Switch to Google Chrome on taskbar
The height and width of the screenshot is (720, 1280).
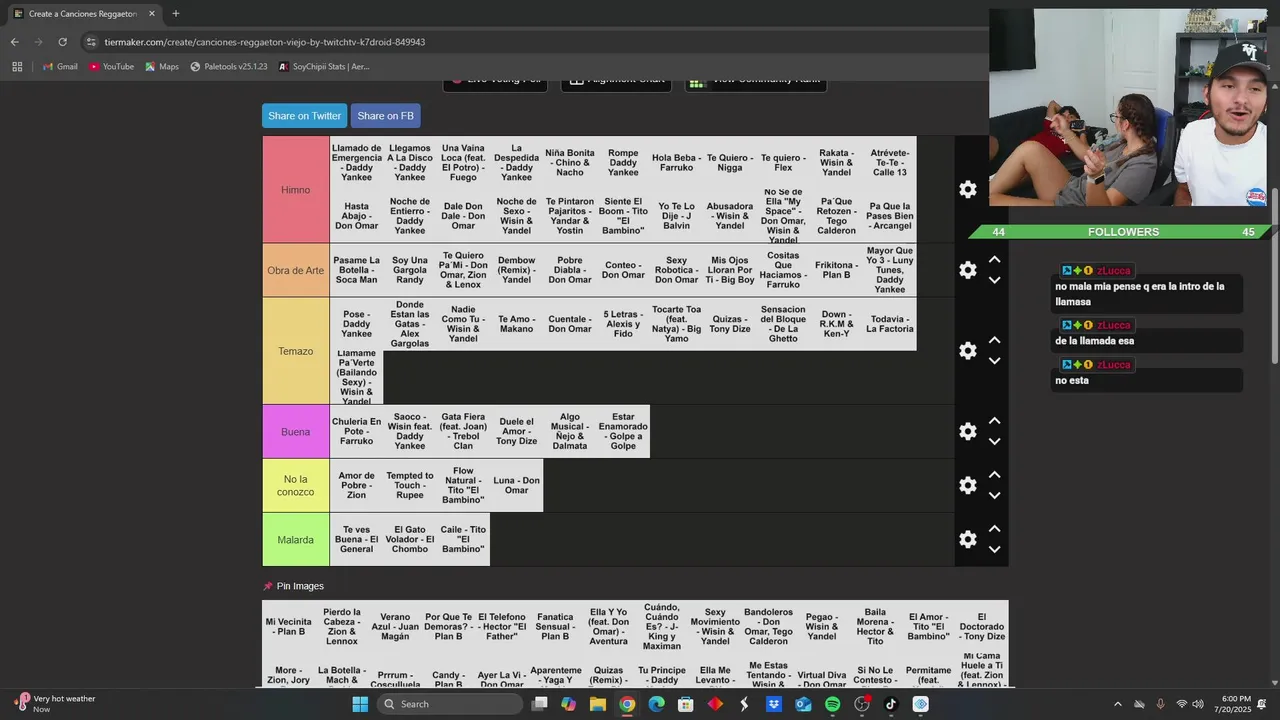click(x=626, y=704)
